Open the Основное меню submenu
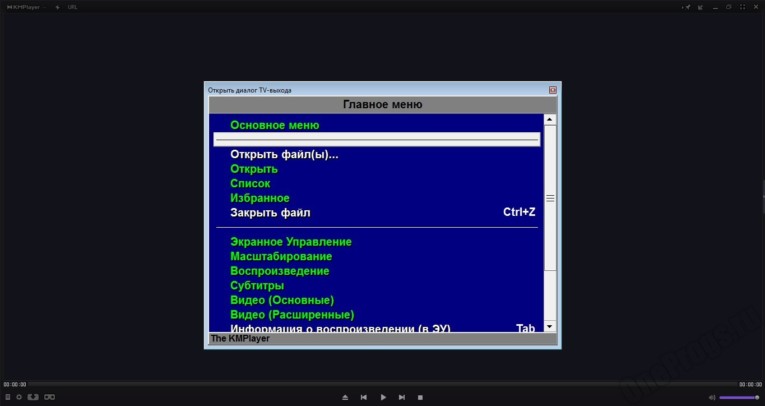This screenshot has width=765, height=406. (x=275, y=125)
